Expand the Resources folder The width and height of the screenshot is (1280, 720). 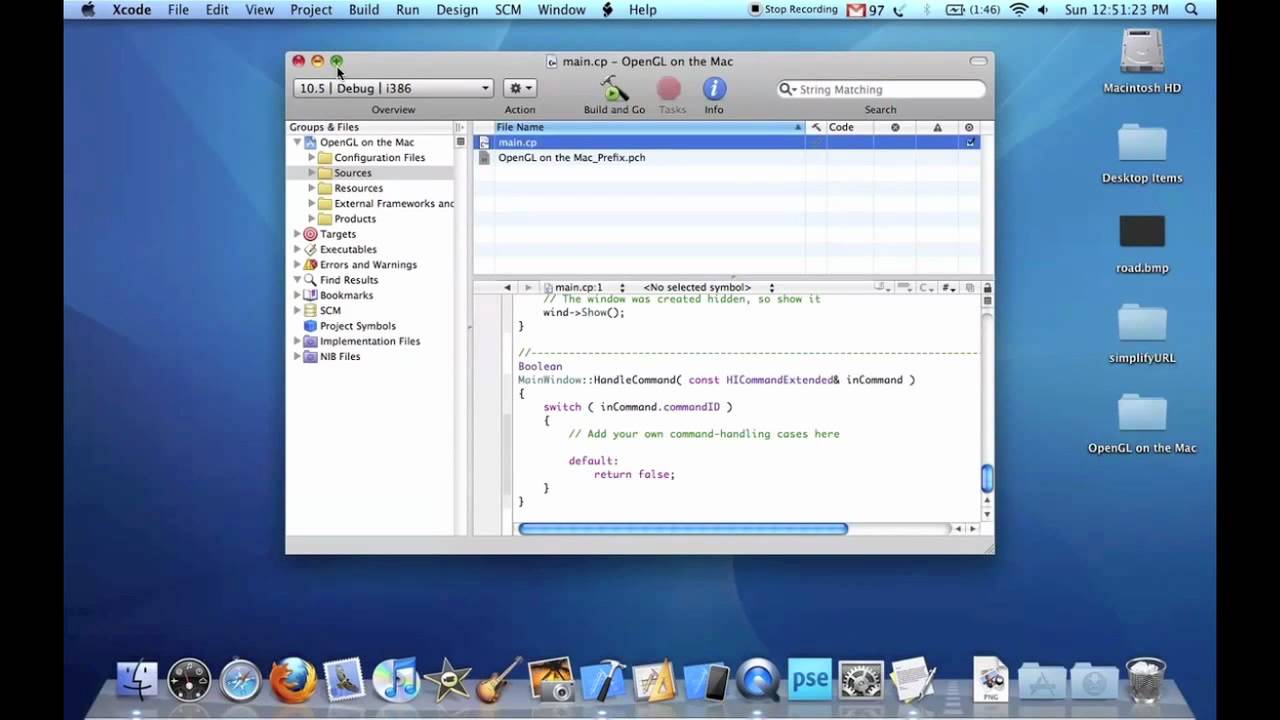click(312, 188)
